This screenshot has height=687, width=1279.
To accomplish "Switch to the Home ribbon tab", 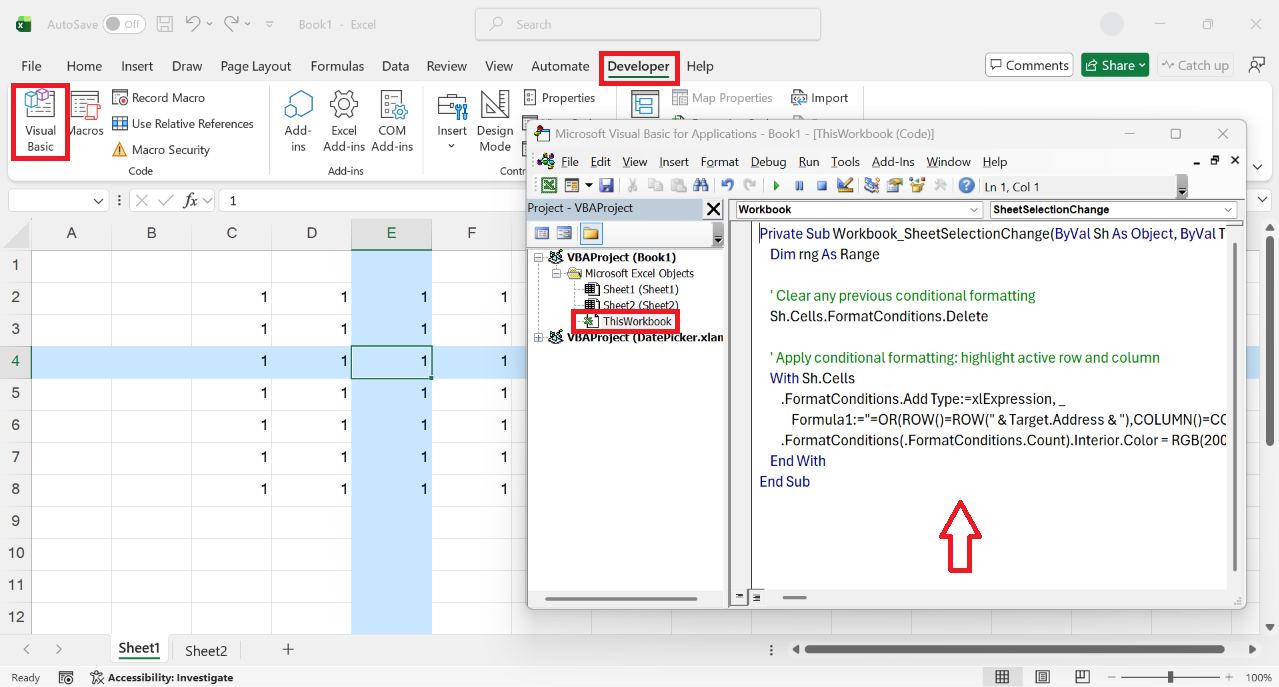I will point(84,67).
